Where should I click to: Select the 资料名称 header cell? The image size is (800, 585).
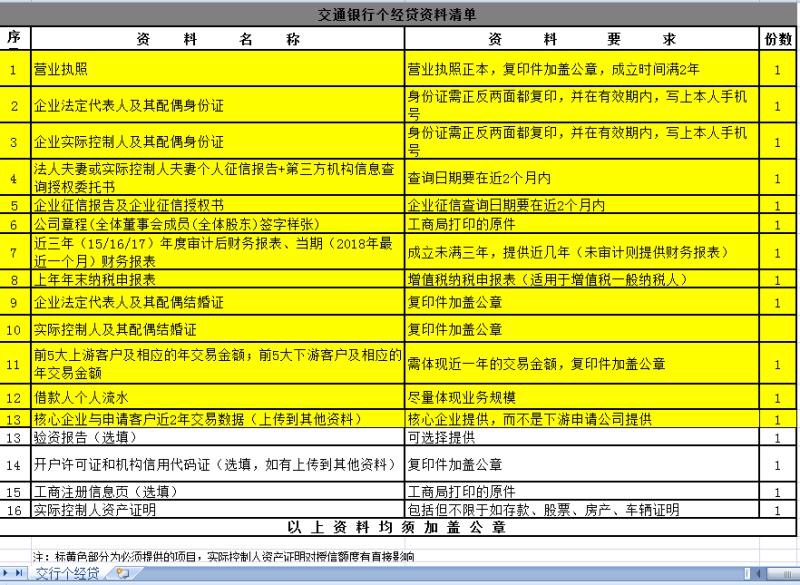tap(218, 39)
